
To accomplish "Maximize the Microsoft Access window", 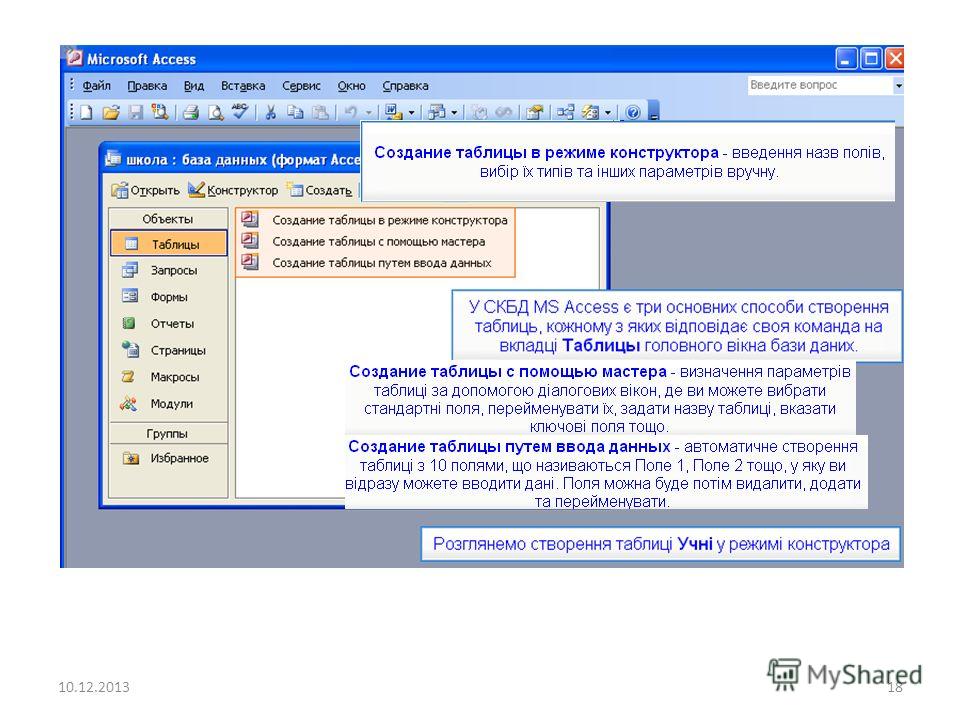I will 871,59.
